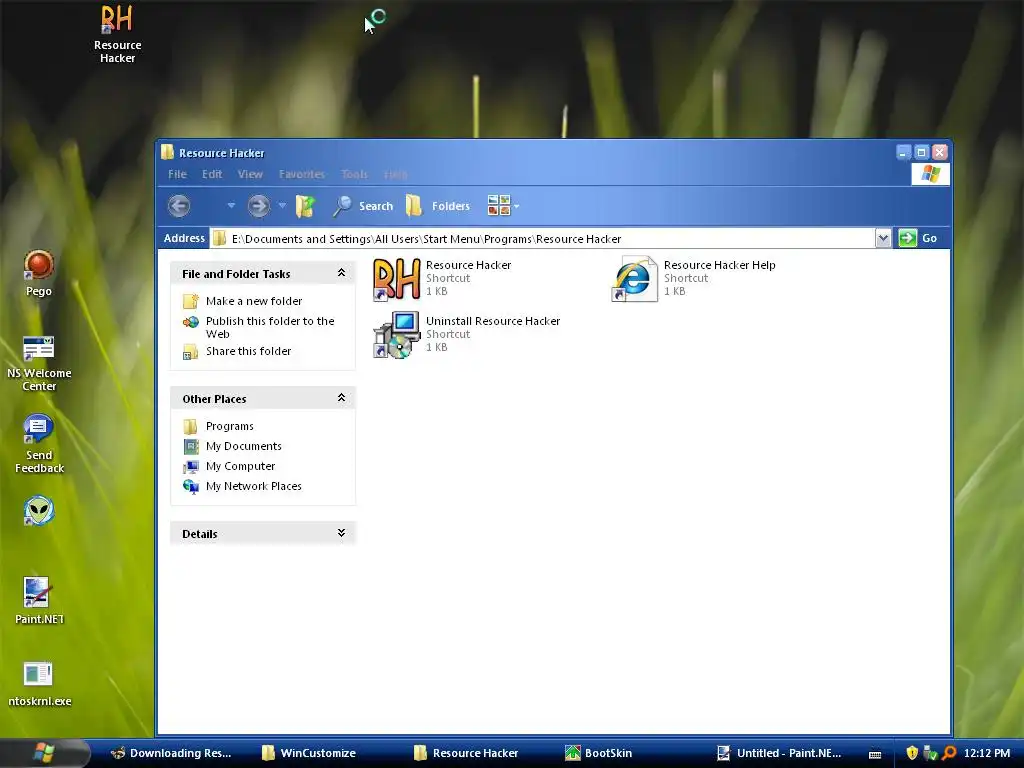Go to Programs in Other Places
Viewport: 1024px width, 768px height.
point(229,426)
